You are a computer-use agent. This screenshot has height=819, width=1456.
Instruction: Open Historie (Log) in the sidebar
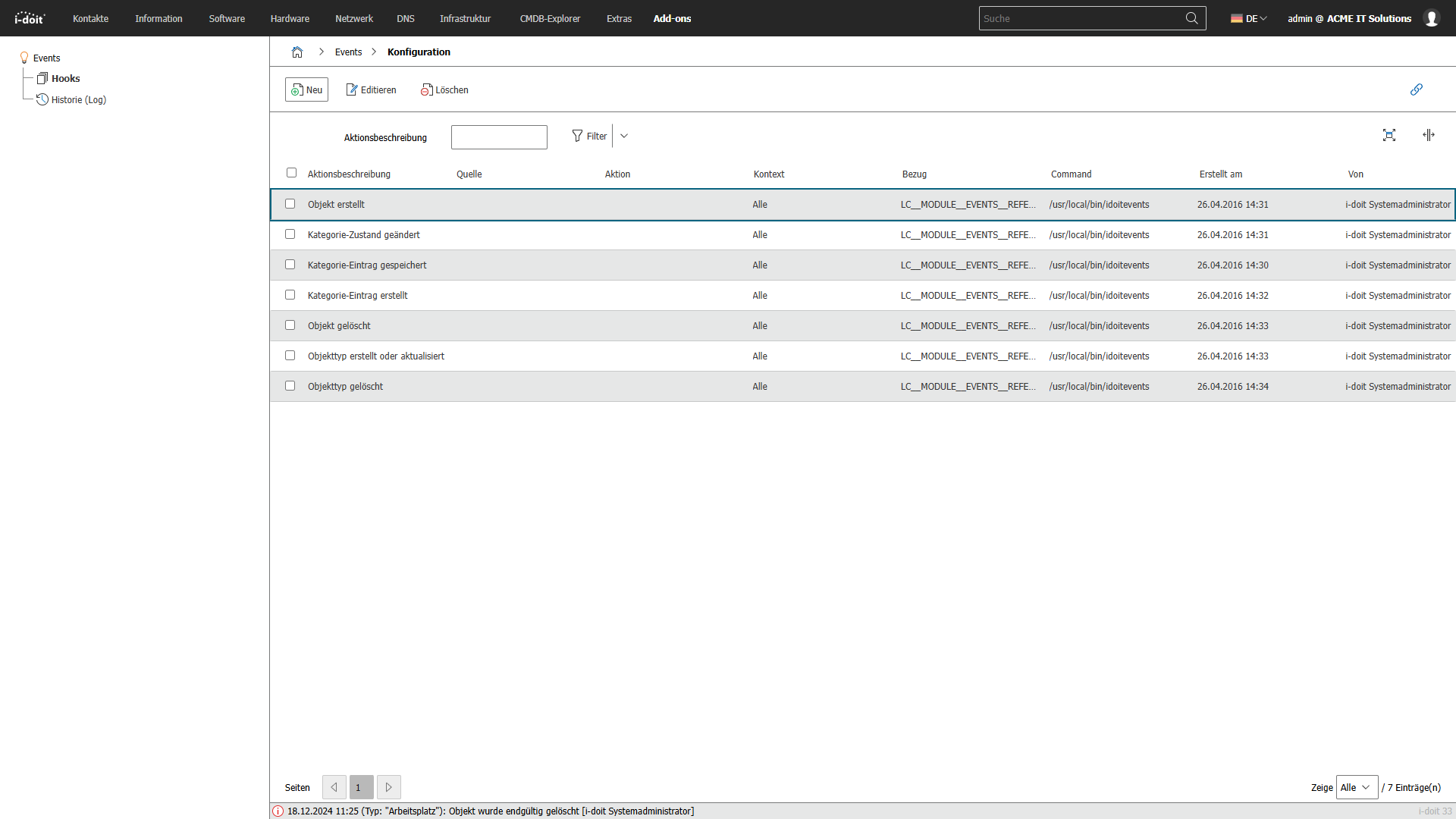78,99
